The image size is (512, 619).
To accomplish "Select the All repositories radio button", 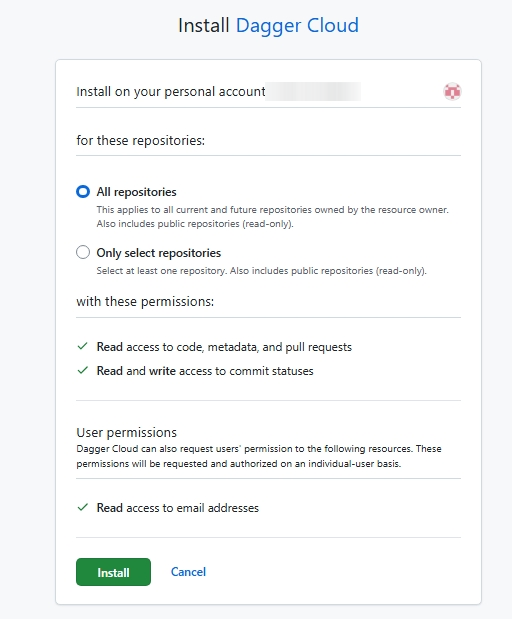I will (x=83, y=192).
